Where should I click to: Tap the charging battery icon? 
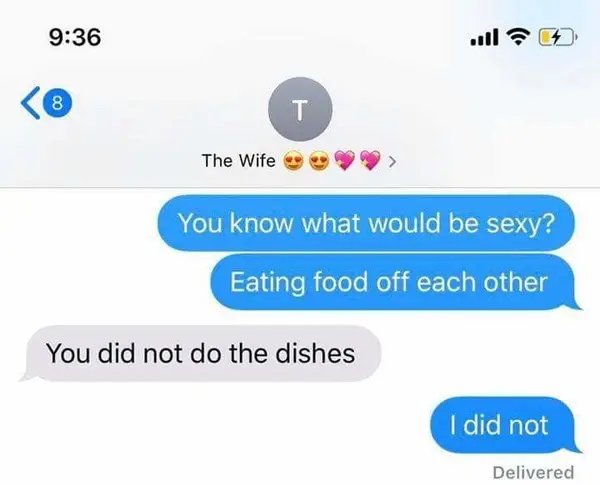(x=558, y=38)
